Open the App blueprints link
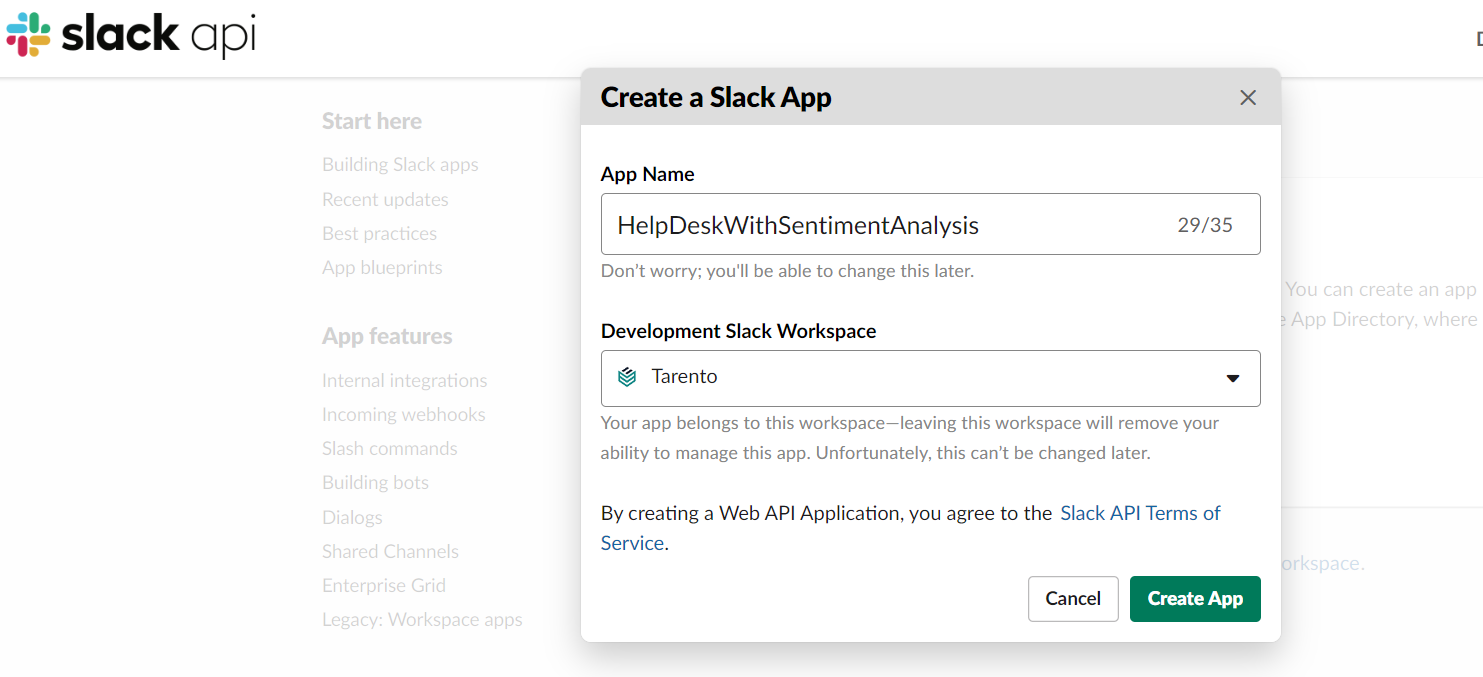Viewport: 1483px width, 677px height. 382,267
